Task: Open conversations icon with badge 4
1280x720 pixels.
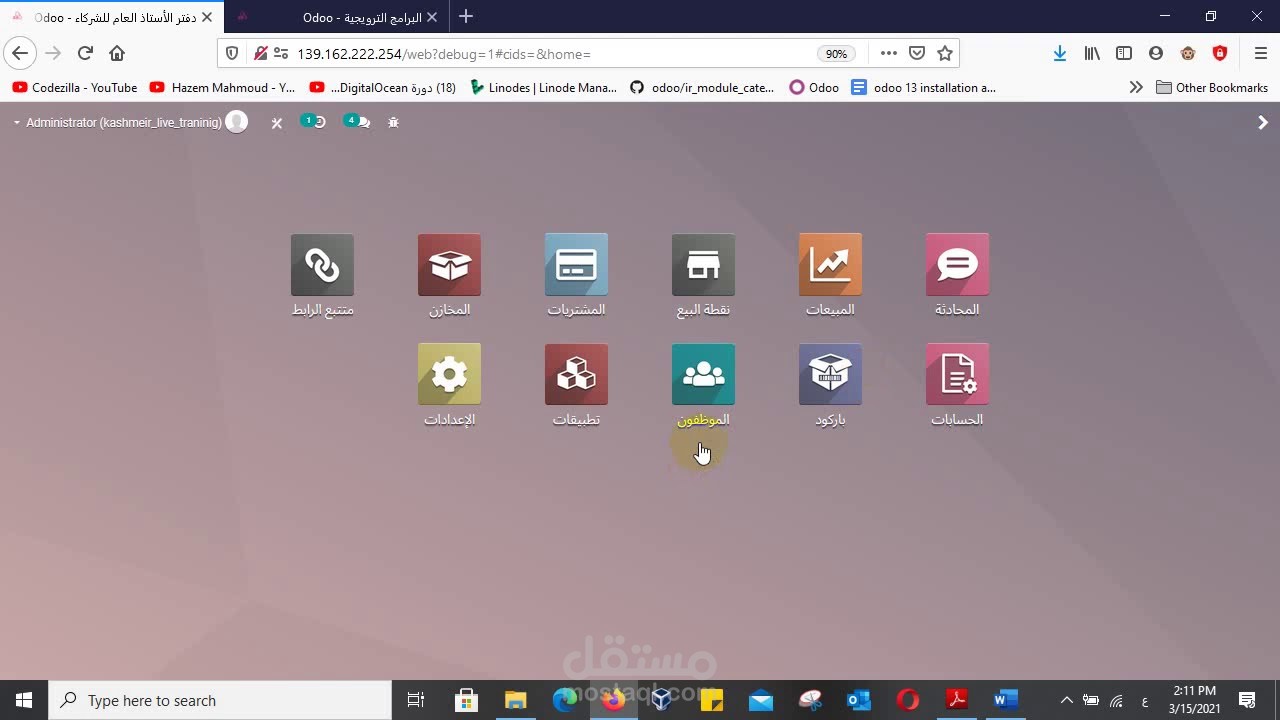Action: click(357, 122)
